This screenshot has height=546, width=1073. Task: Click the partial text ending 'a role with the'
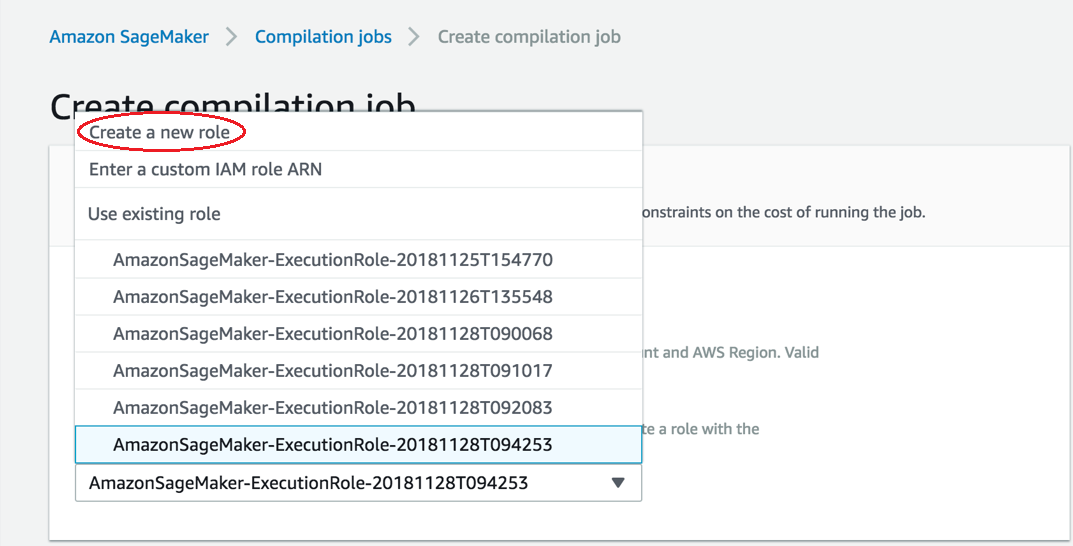(x=700, y=429)
